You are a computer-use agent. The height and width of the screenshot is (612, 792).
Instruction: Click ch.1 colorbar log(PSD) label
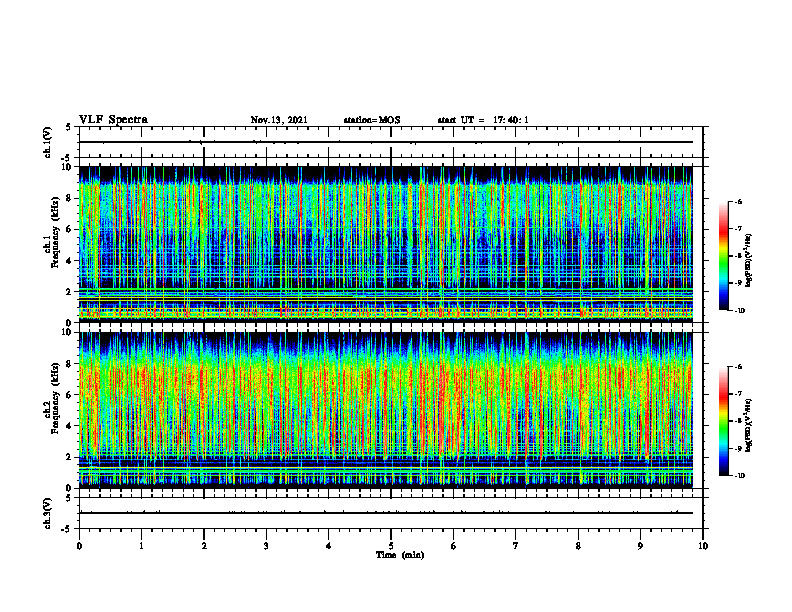tap(749, 261)
